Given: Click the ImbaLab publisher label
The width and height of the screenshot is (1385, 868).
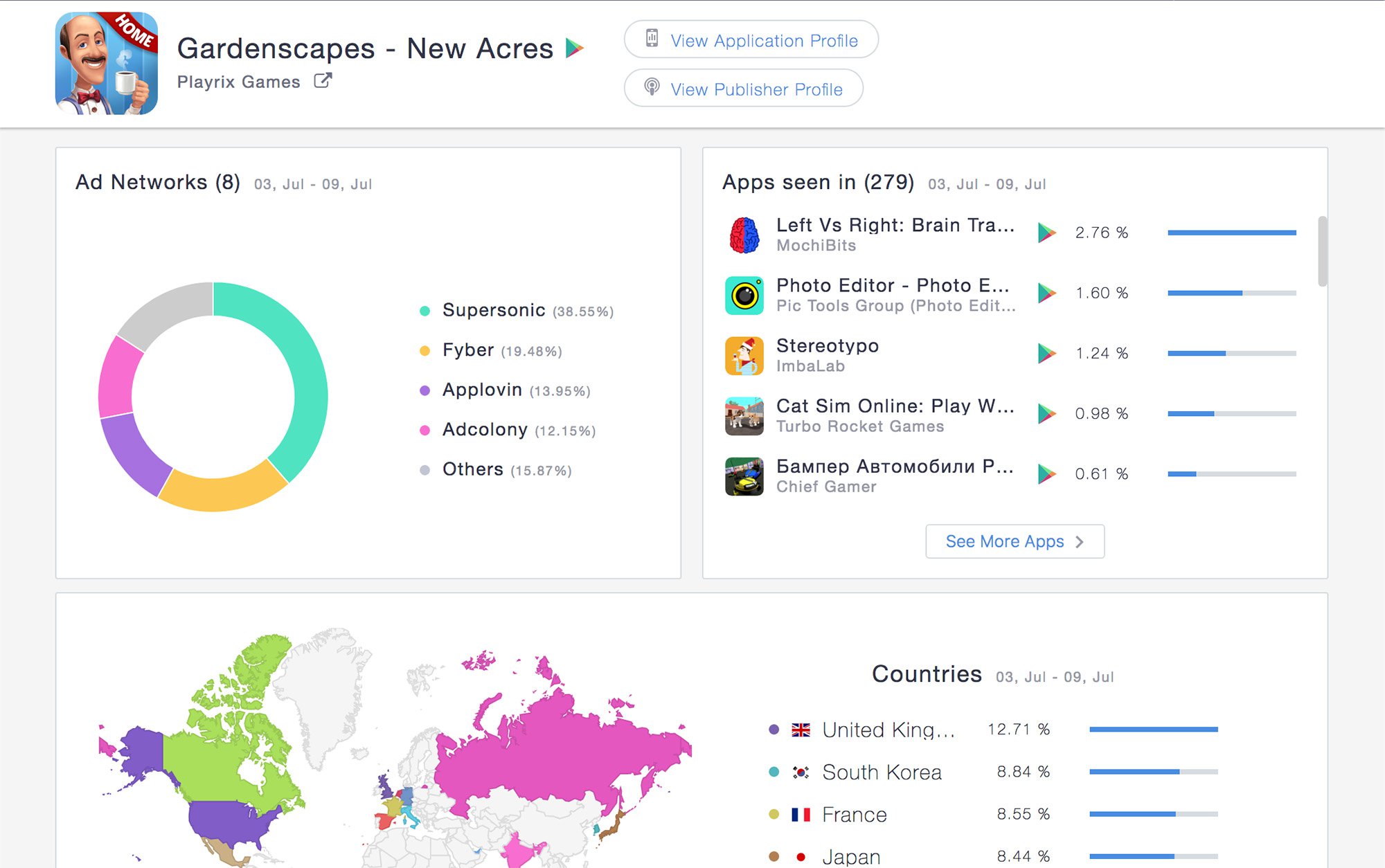Looking at the screenshot, I should point(810,365).
